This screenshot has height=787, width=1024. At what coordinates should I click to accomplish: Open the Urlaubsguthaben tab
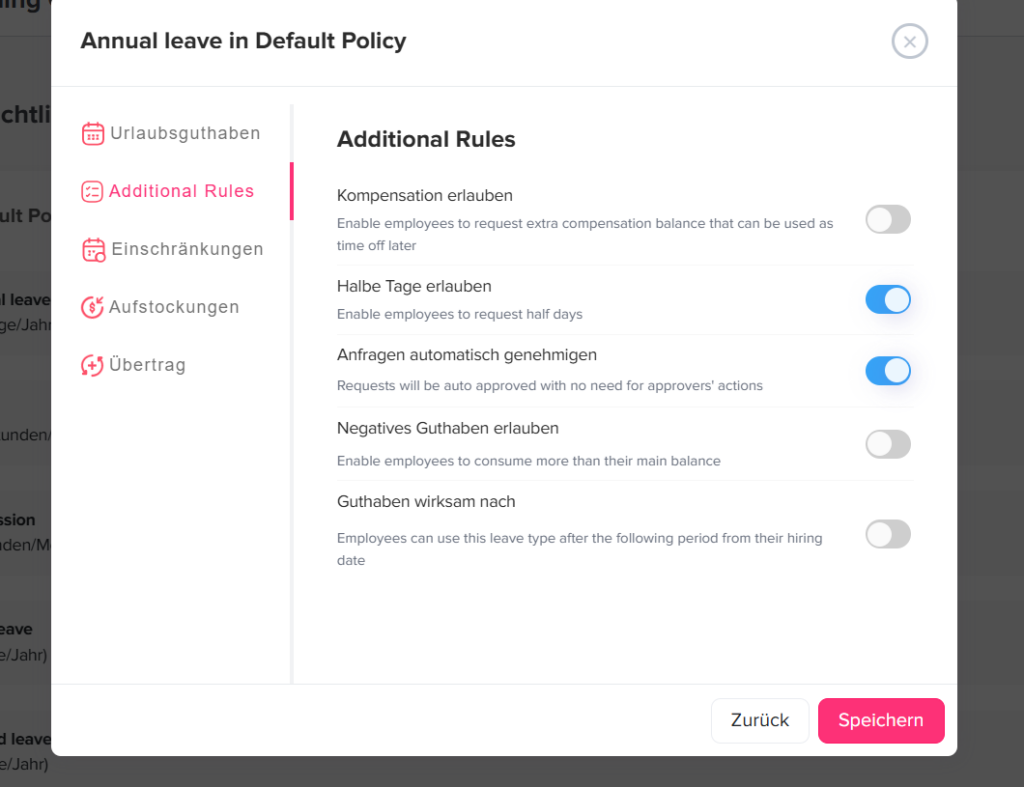[185, 134]
